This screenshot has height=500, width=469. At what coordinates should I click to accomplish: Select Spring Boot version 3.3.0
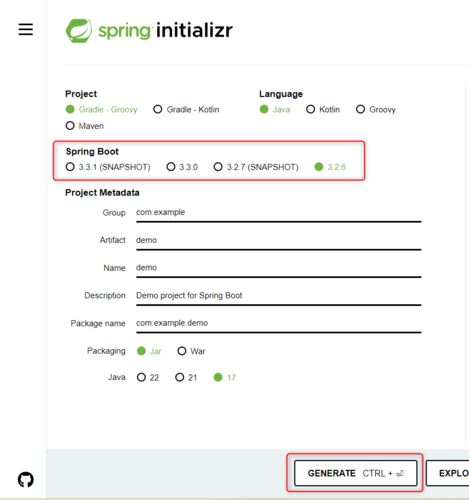182,167
